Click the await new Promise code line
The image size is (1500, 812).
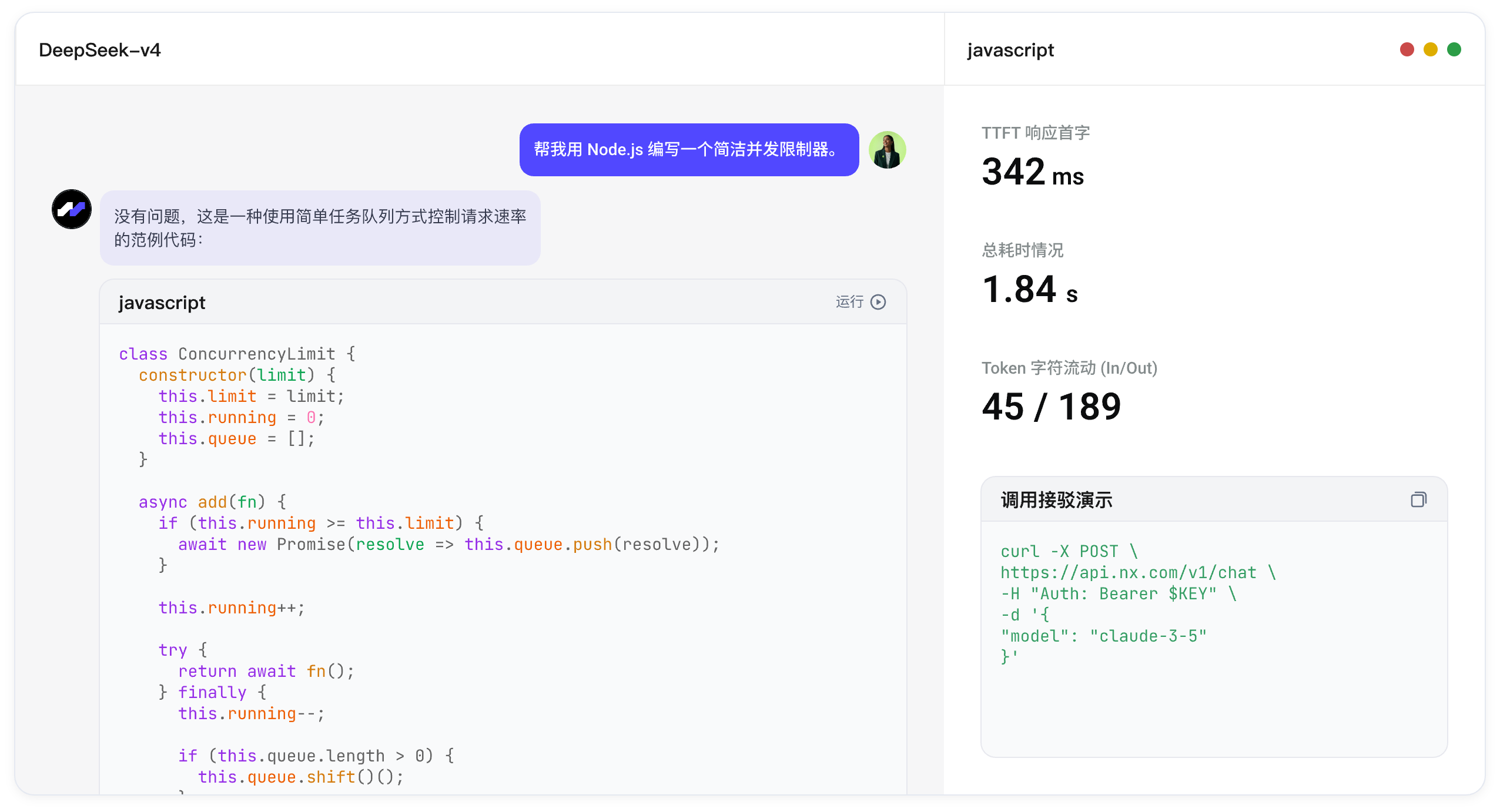(x=448, y=545)
